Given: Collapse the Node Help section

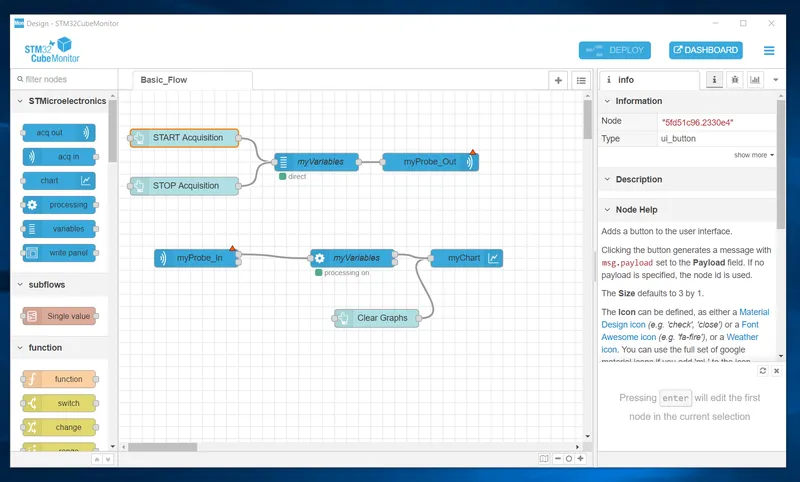Looking at the screenshot, I should [x=608, y=210].
